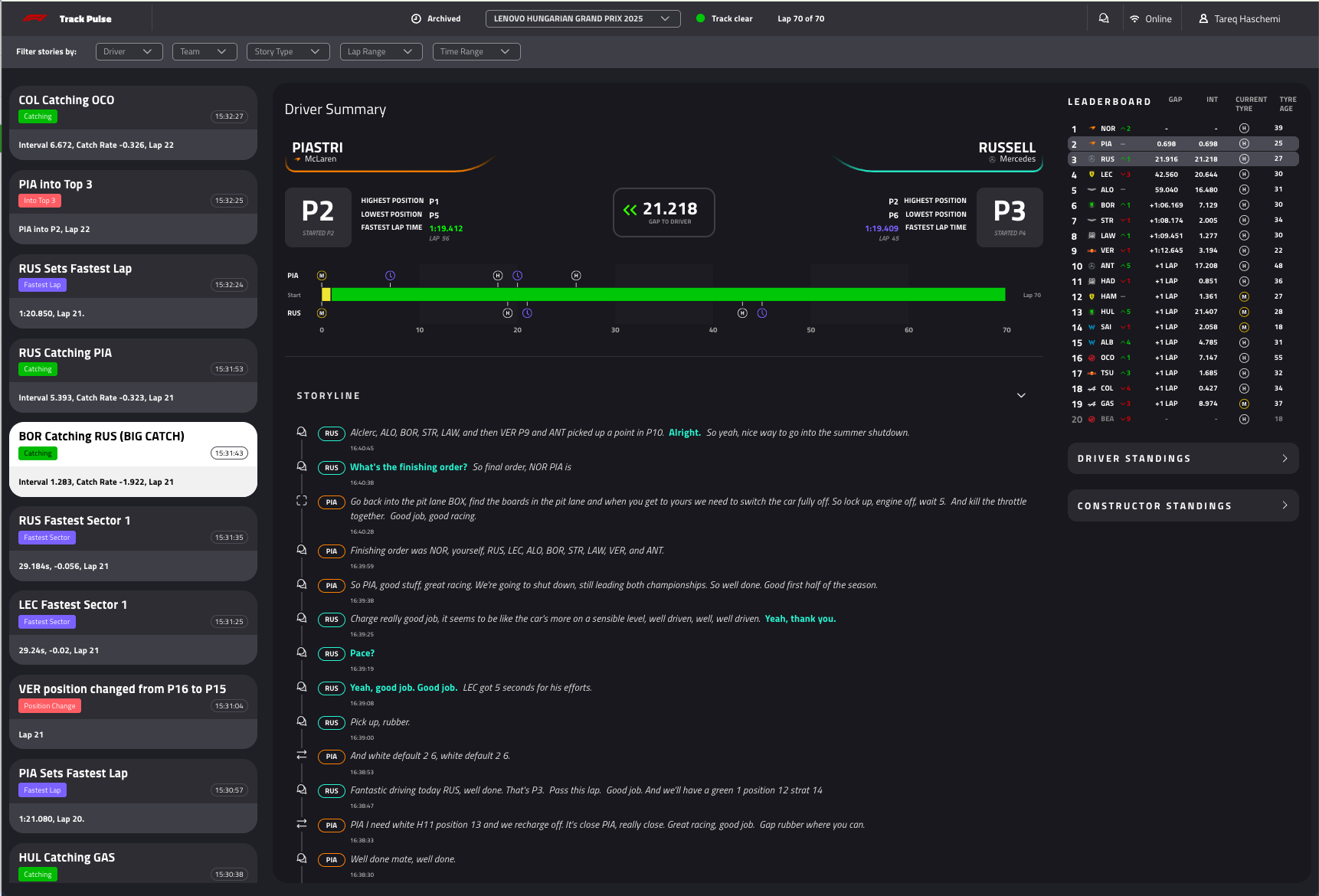
Task: Click the medium tyre icon in HAM's row
Action: click(1244, 296)
